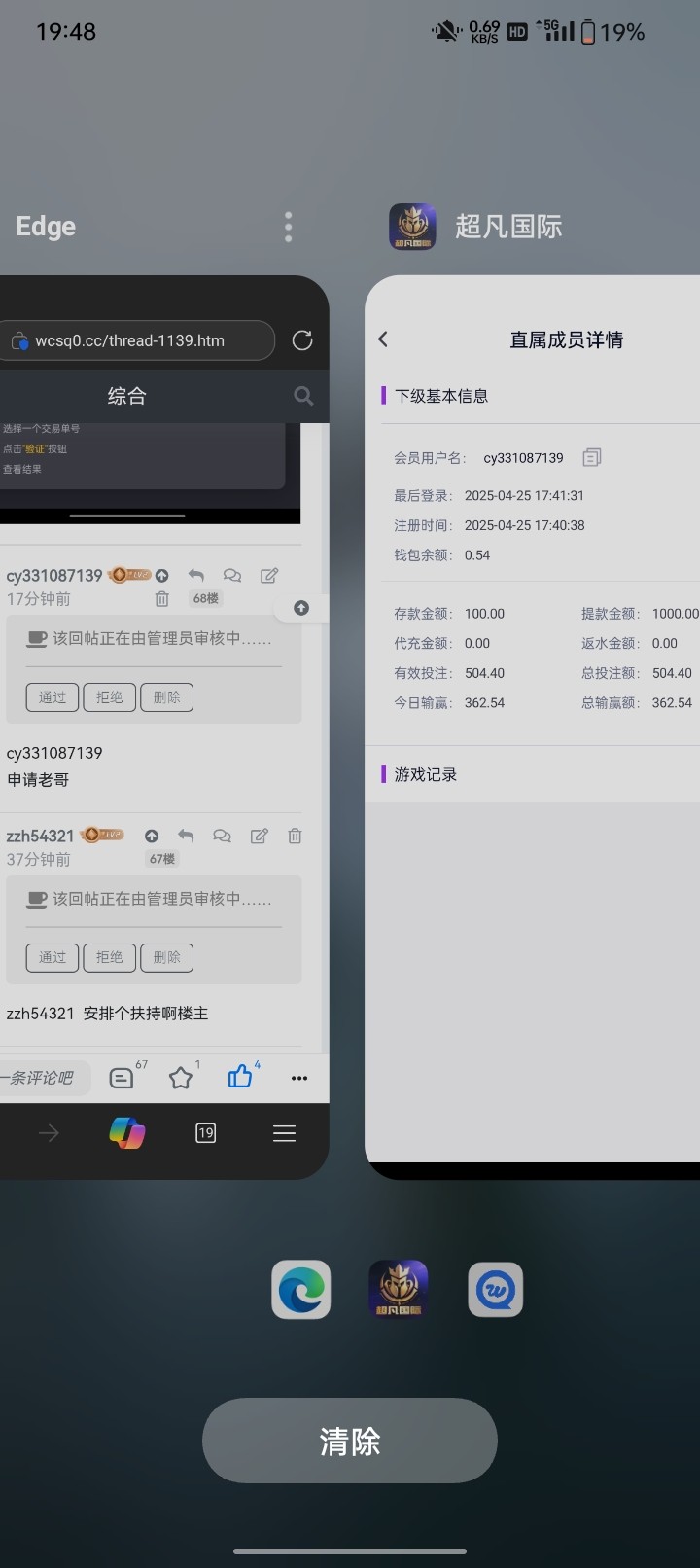This screenshot has width=700, height=1568.
Task: Click 拒绝 on cy331087139's post
Action: pyautogui.click(x=109, y=697)
